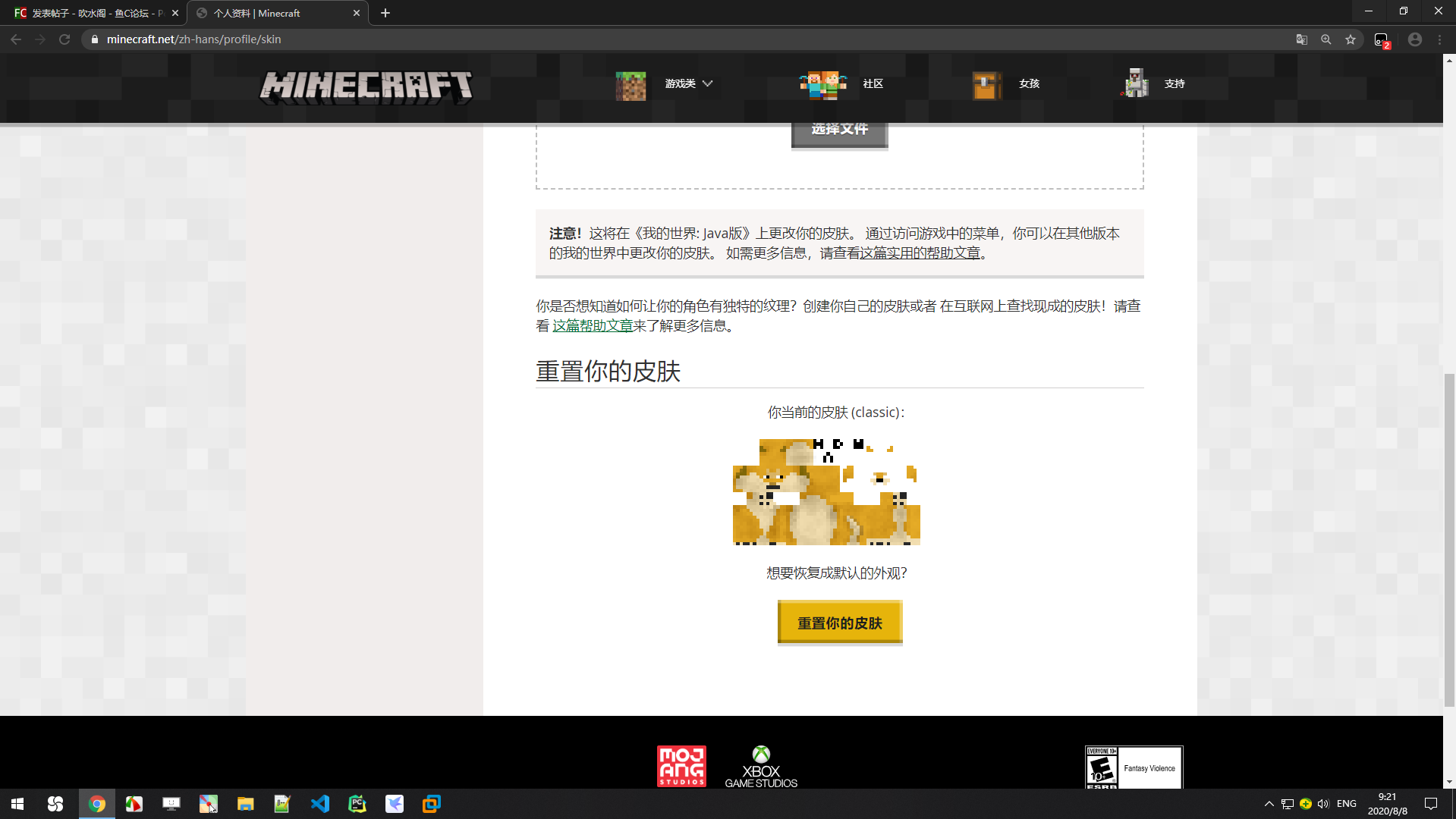
Task: Open the extension icon with badge 2
Action: (x=1382, y=40)
